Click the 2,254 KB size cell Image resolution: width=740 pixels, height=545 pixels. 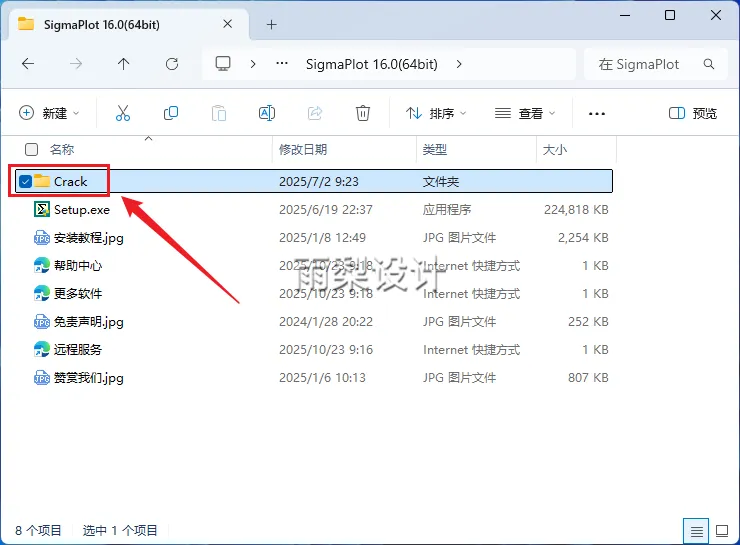click(583, 238)
